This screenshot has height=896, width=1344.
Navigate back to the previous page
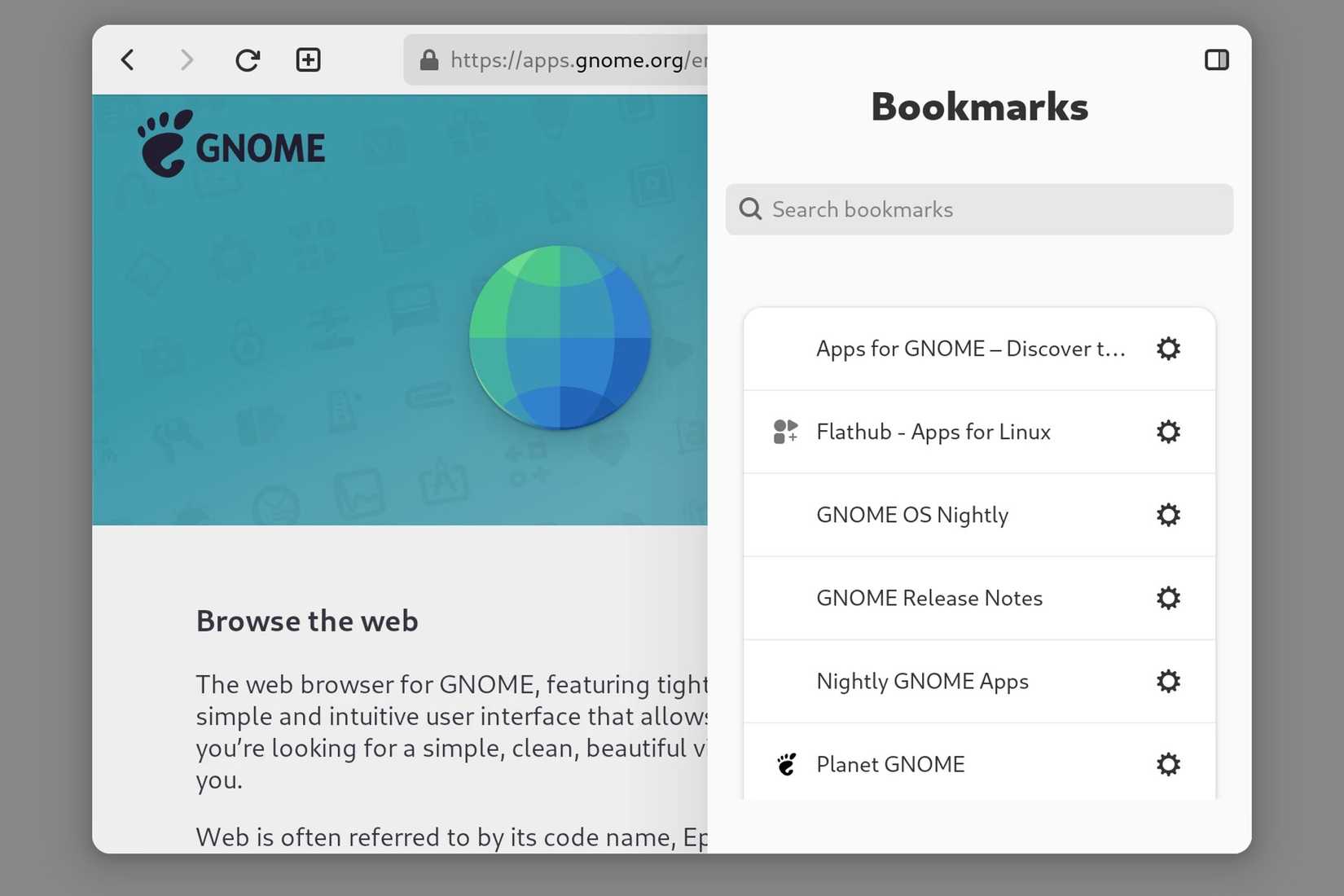coord(127,59)
